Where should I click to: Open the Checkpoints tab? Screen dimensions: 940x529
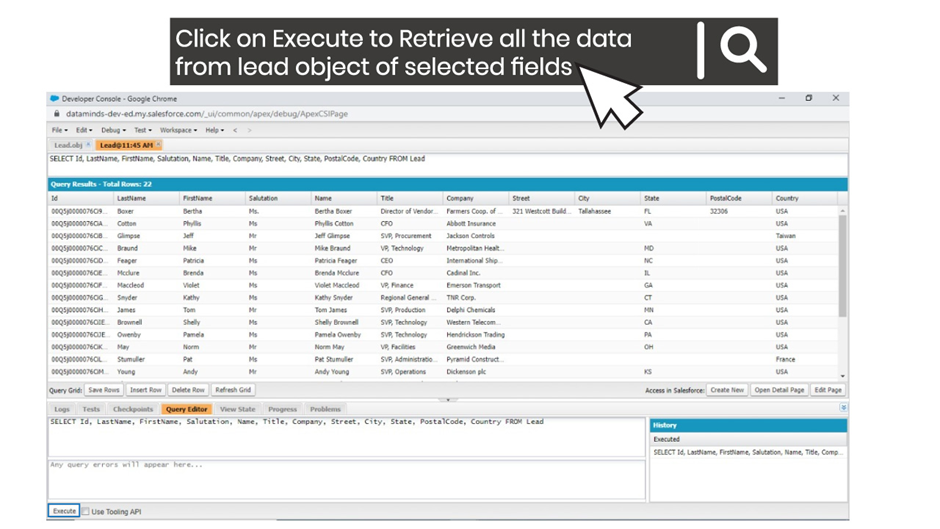coord(133,409)
